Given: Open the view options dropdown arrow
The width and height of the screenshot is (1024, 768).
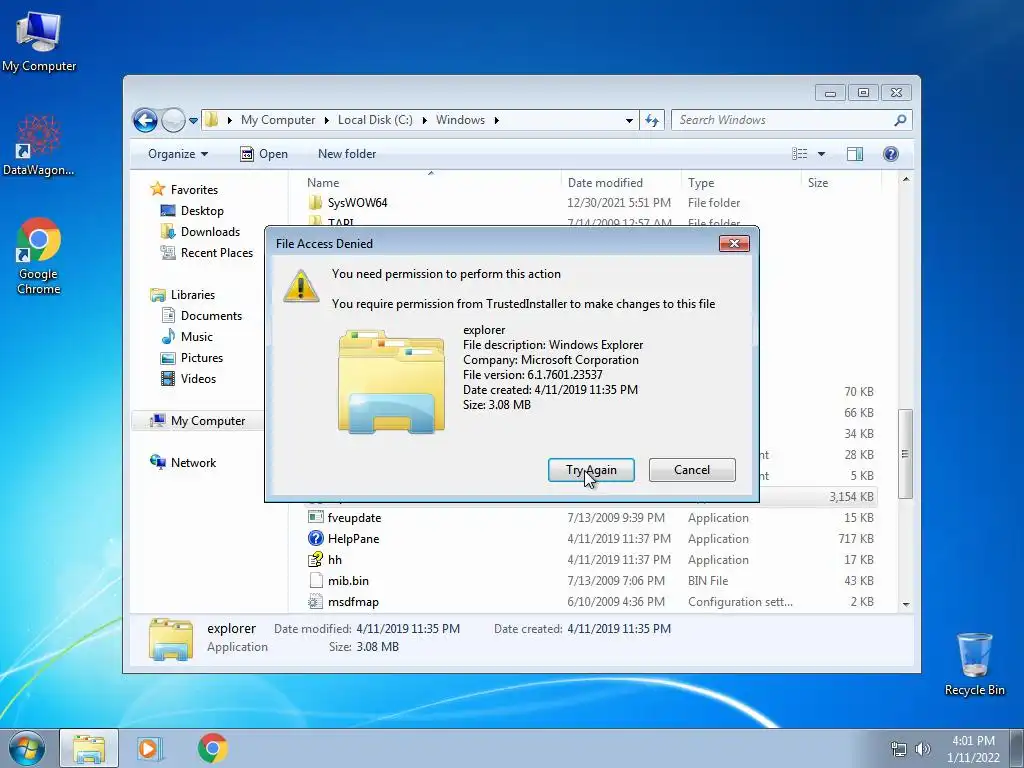Looking at the screenshot, I should (x=822, y=154).
